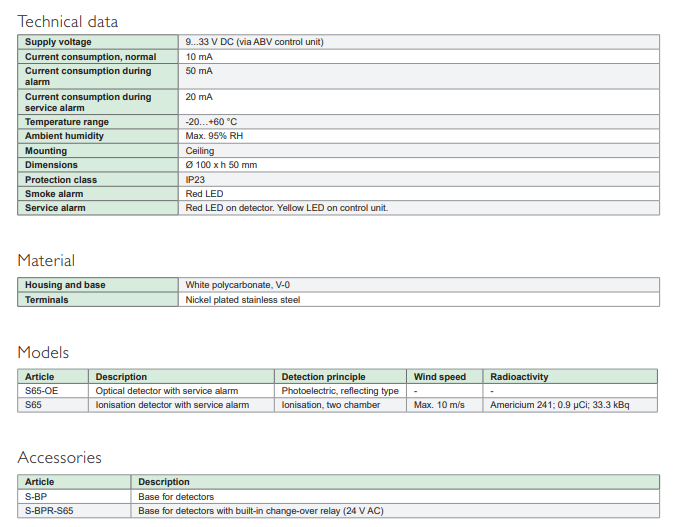The width and height of the screenshot is (682, 527).
Task: Click the "IP23" protection class value
Action: tap(195, 180)
